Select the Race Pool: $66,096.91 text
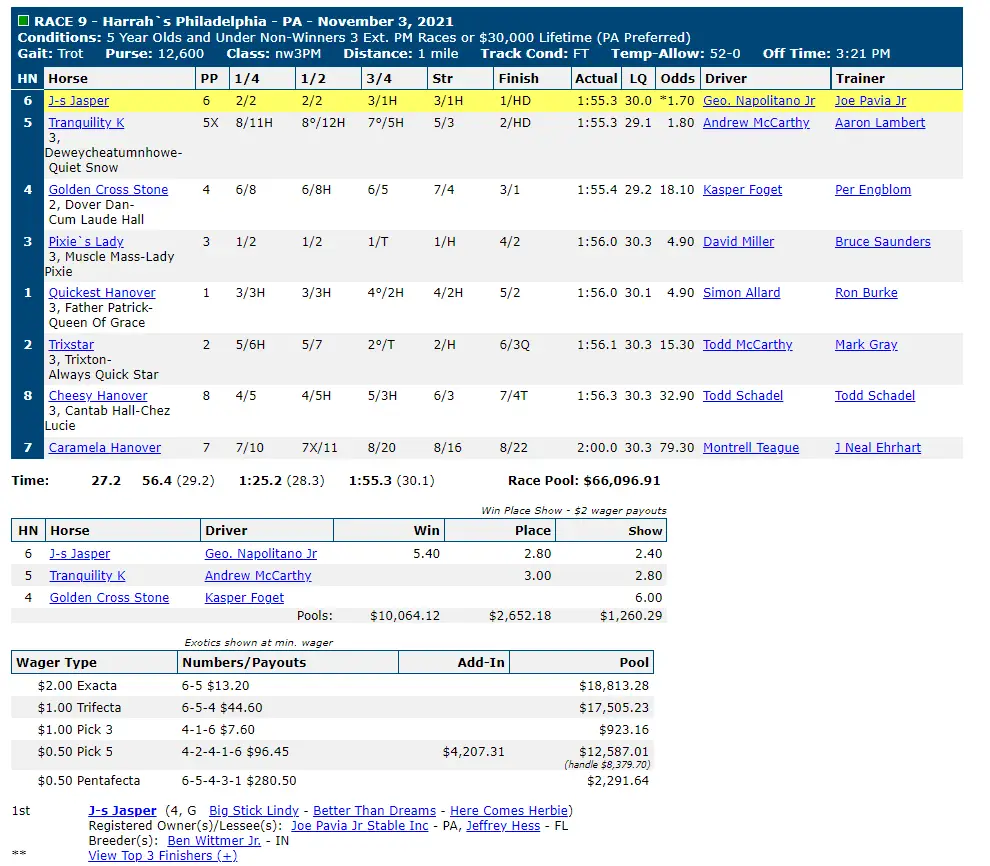The height and width of the screenshot is (866, 990). pos(584,481)
